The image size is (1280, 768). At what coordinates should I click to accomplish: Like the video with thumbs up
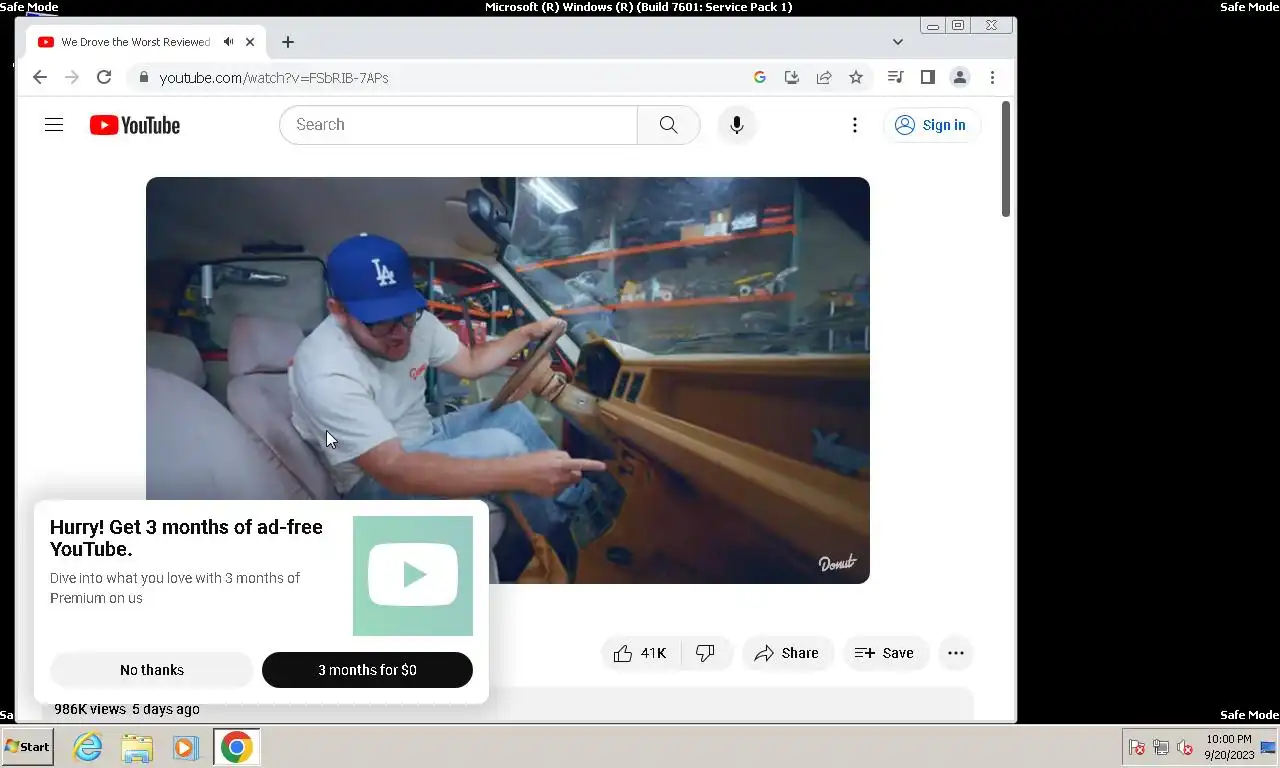coord(640,653)
